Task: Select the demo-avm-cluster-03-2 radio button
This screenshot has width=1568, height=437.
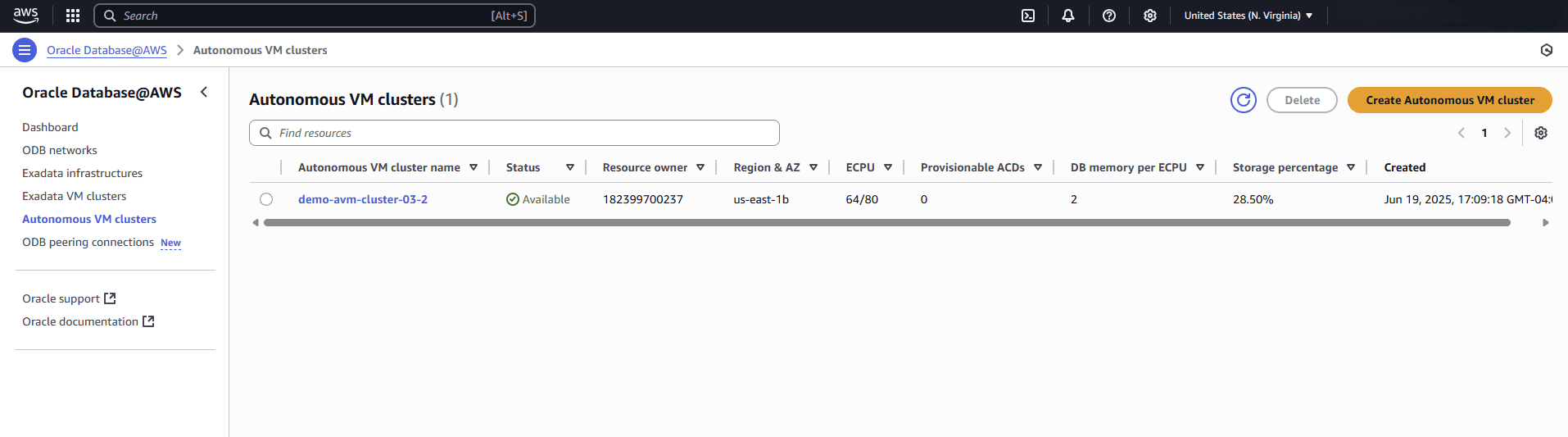Action: pyautogui.click(x=266, y=199)
